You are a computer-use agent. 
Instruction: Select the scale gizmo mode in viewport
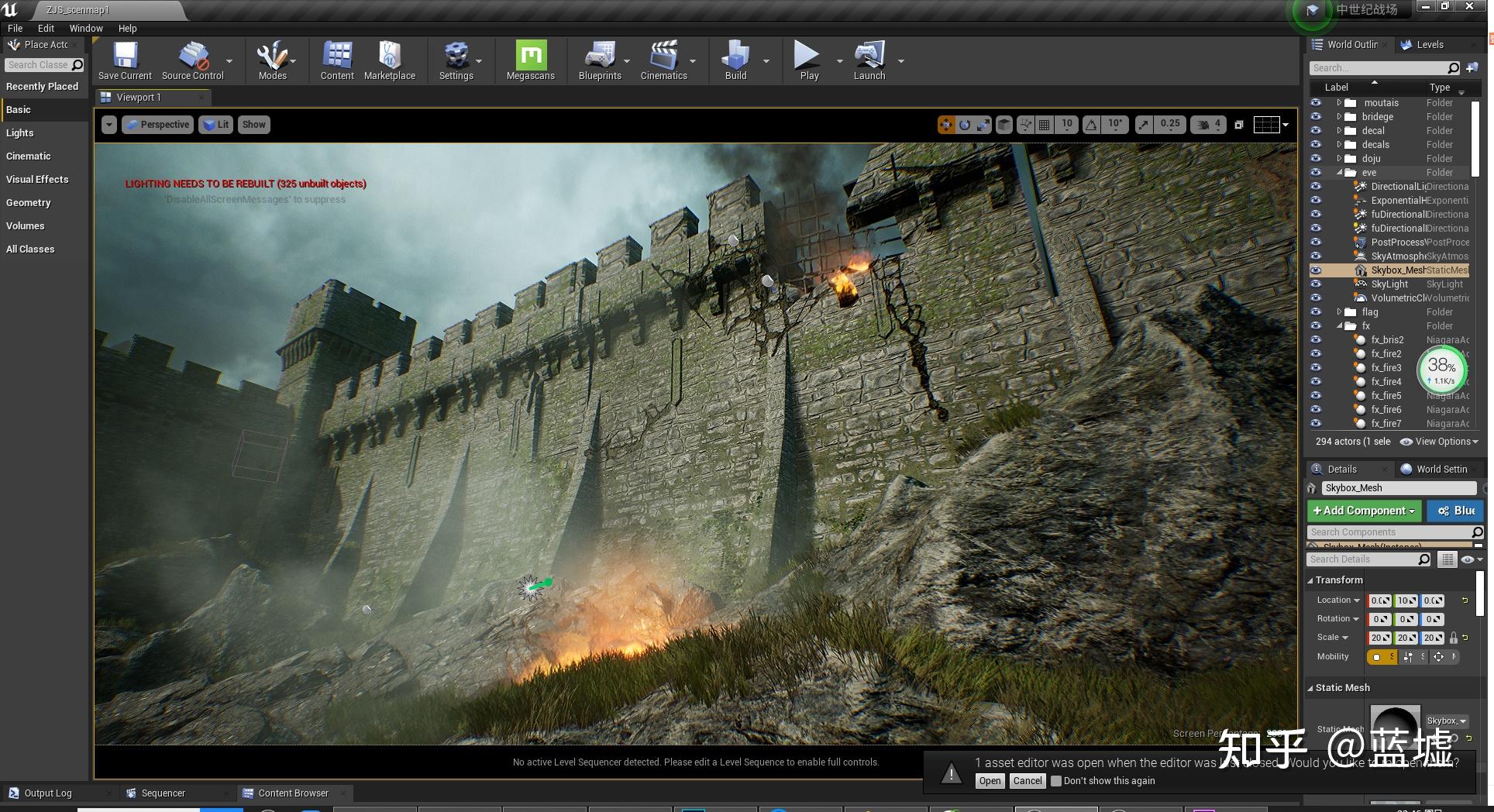tap(983, 125)
